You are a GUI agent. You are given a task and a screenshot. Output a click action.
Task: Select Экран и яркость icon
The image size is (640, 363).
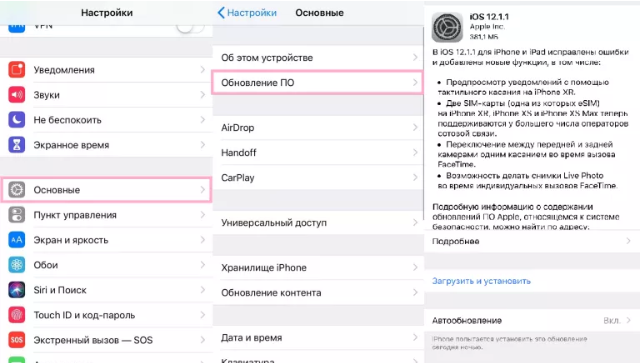(17, 240)
